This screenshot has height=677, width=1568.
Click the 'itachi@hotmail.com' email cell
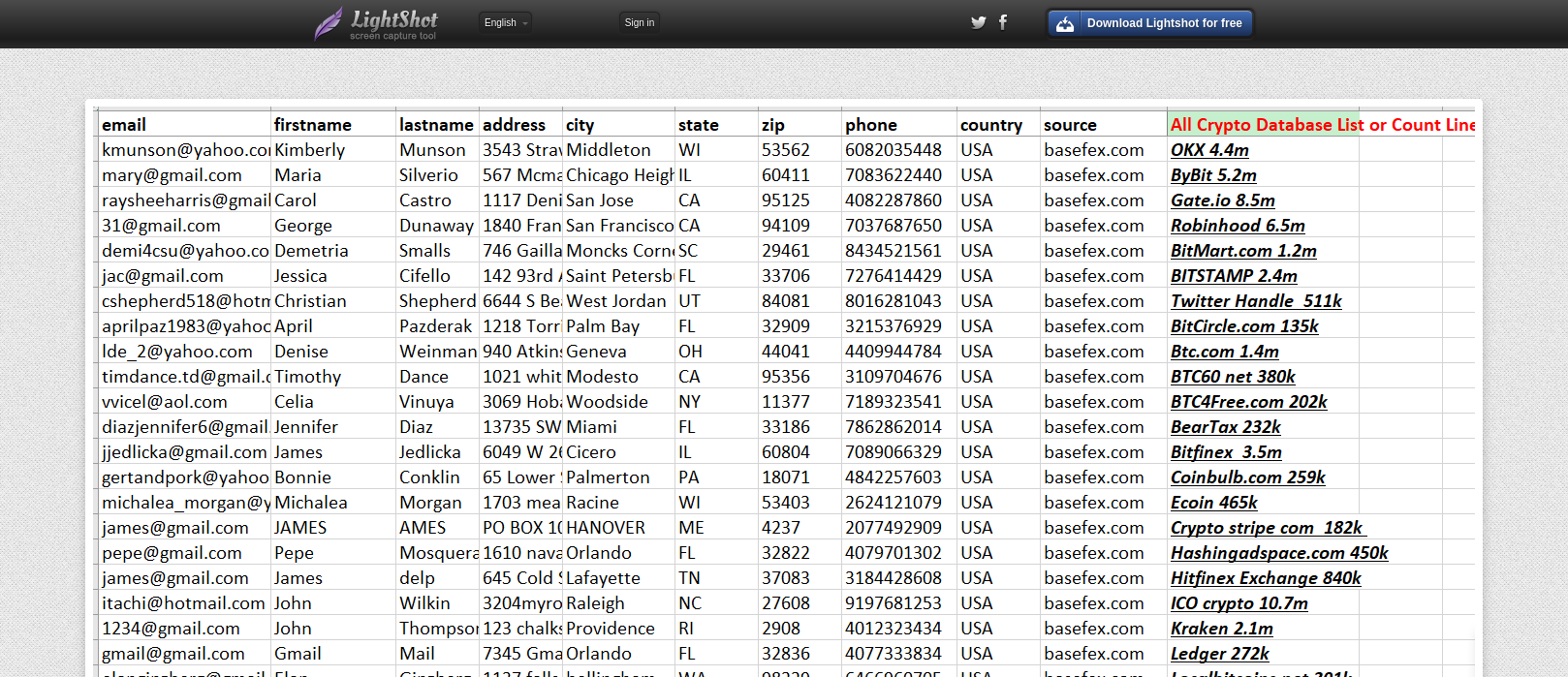[x=183, y=603]
